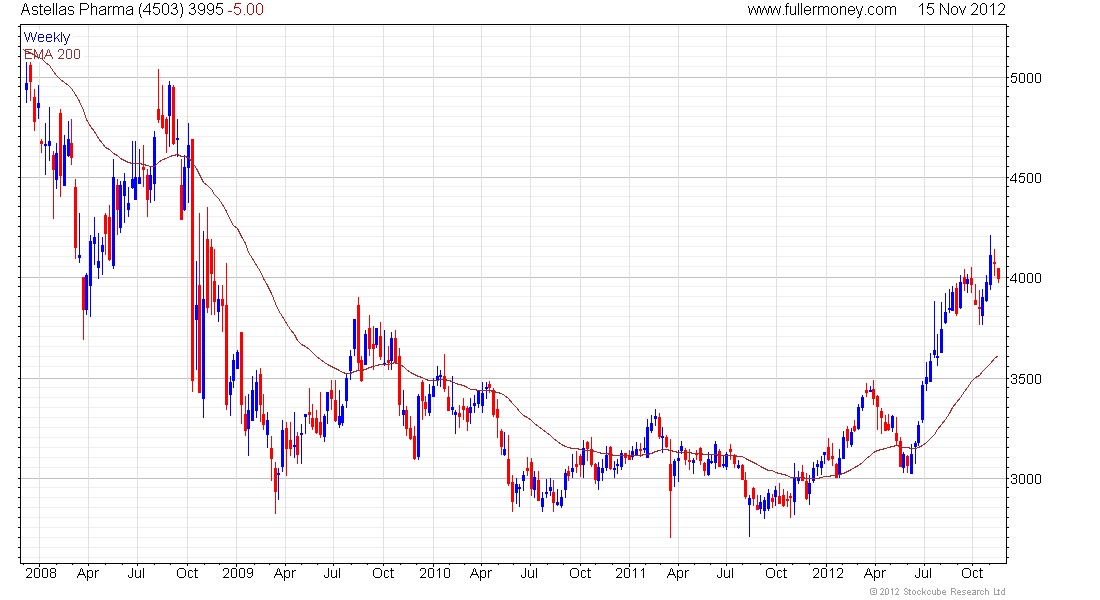Click the 'Weekly' legend label
Viewport: 1100px width, 600px height.
tap(47, 37)
